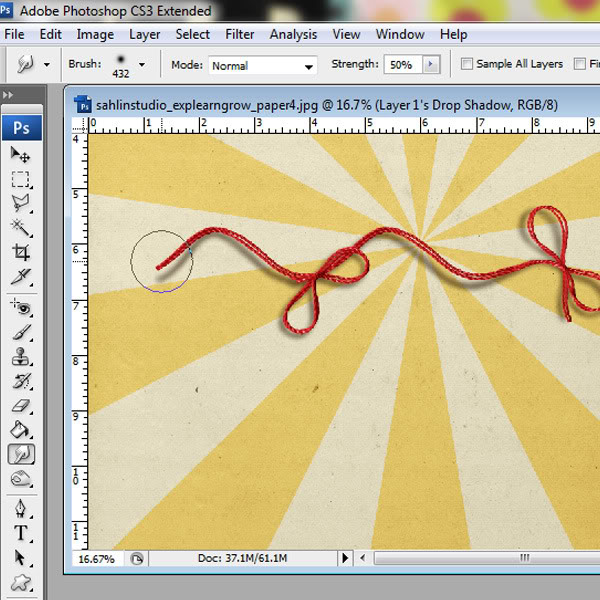
Task: Select the Clone Stamp tool
Action: [21, 357]
